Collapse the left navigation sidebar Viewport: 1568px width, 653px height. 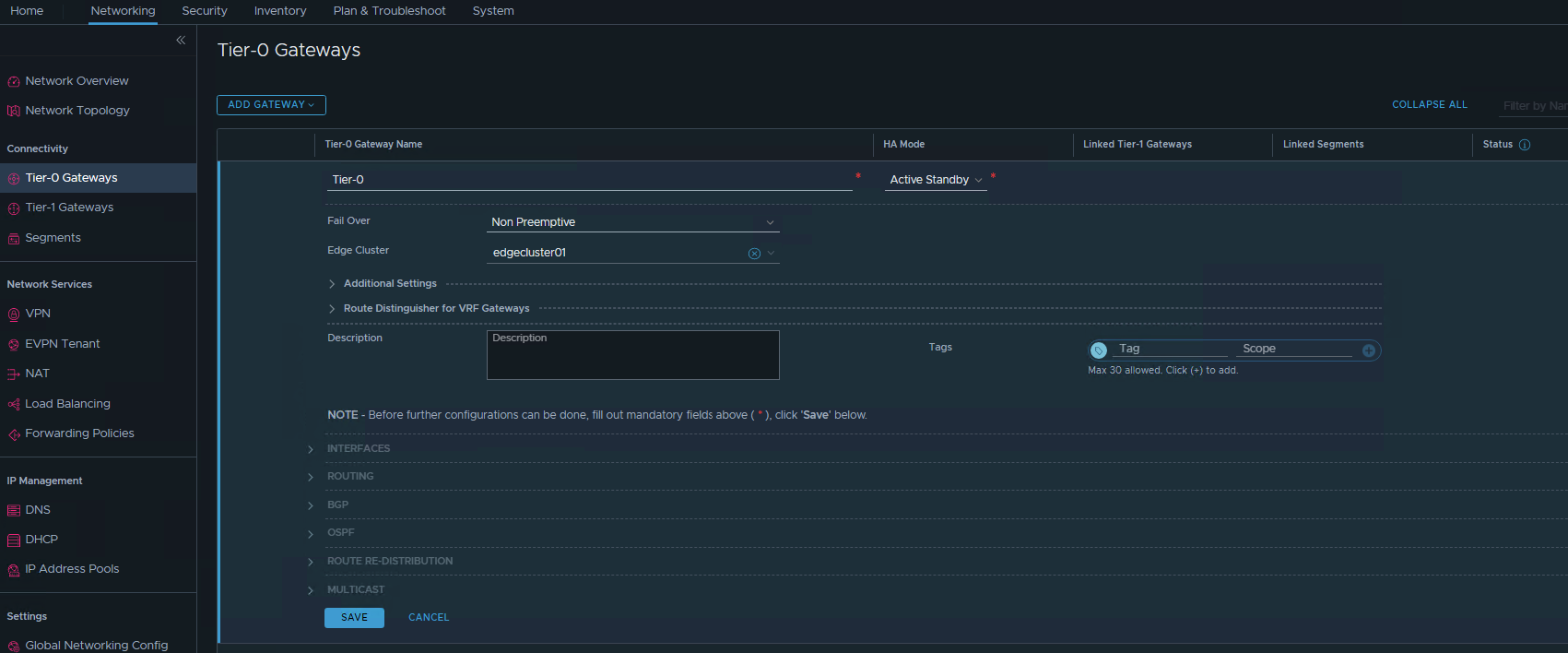(x=181, y=40)
